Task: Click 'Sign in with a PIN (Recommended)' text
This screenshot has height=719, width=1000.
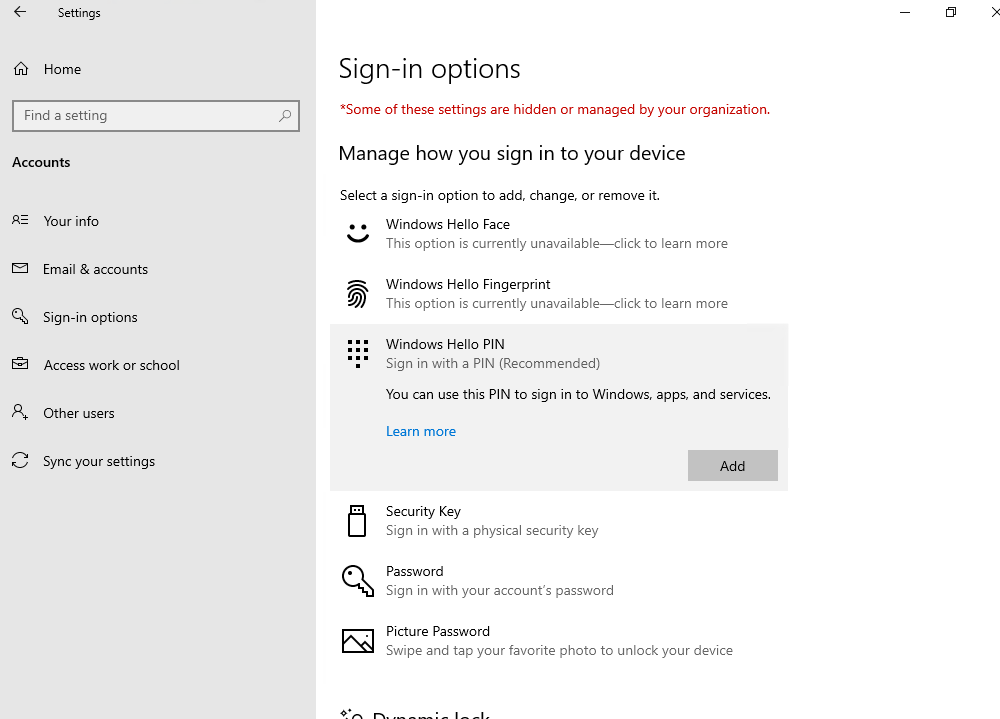Action: point(492,363)
